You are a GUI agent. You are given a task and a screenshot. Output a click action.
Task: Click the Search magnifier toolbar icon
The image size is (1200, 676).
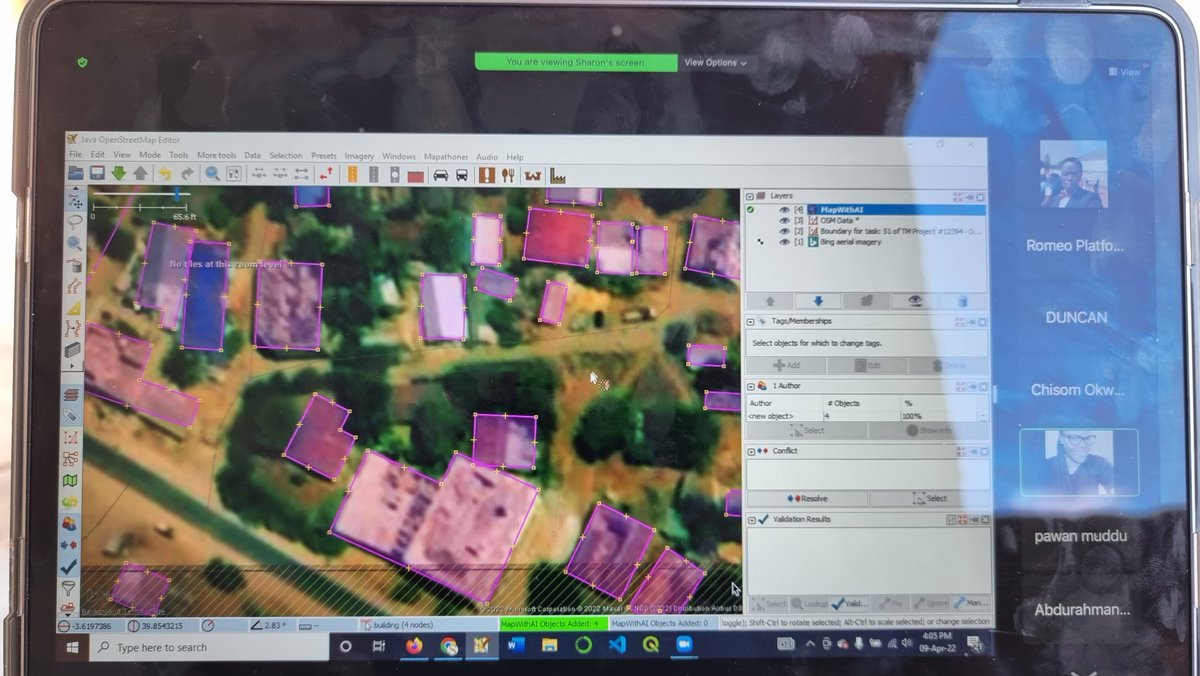[x=212, y=174]
